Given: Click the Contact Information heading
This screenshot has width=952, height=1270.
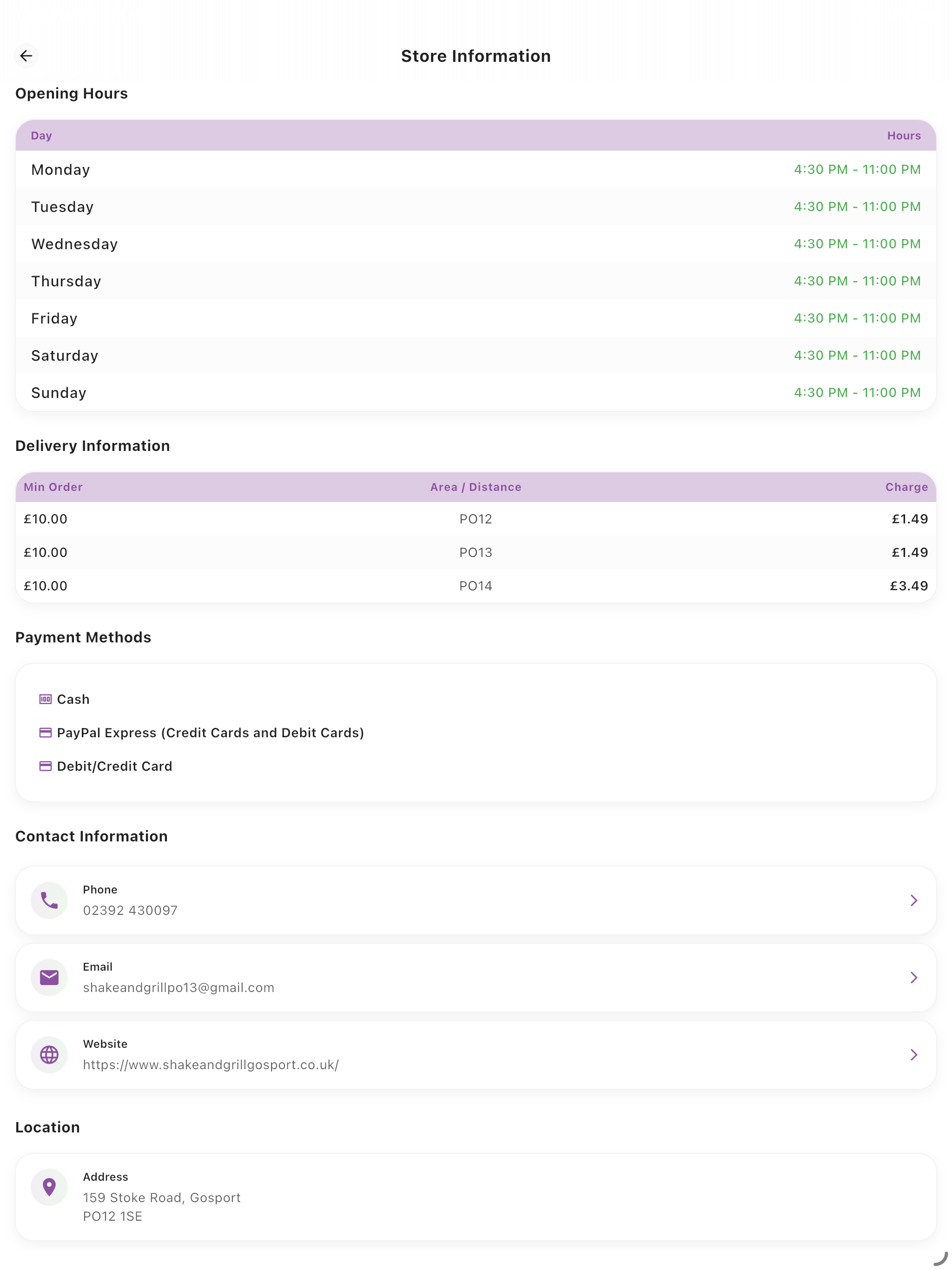Looking at the screenshot, I should tap(91, 836).
